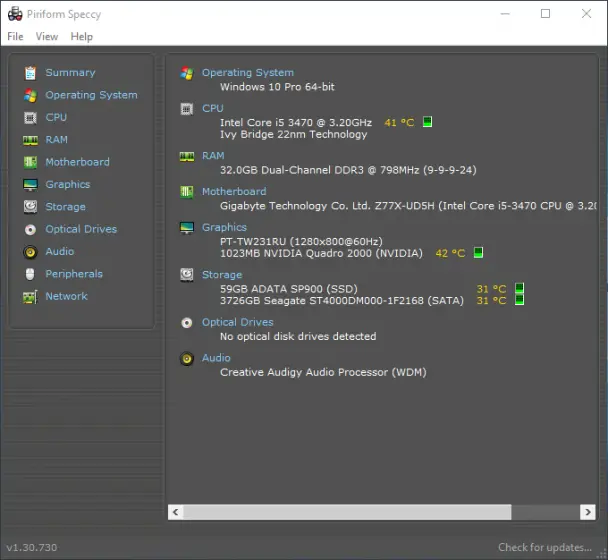The image size is (608, 560).
Task: Click the CPU heading link in summary
Action: tap(212, 108)
